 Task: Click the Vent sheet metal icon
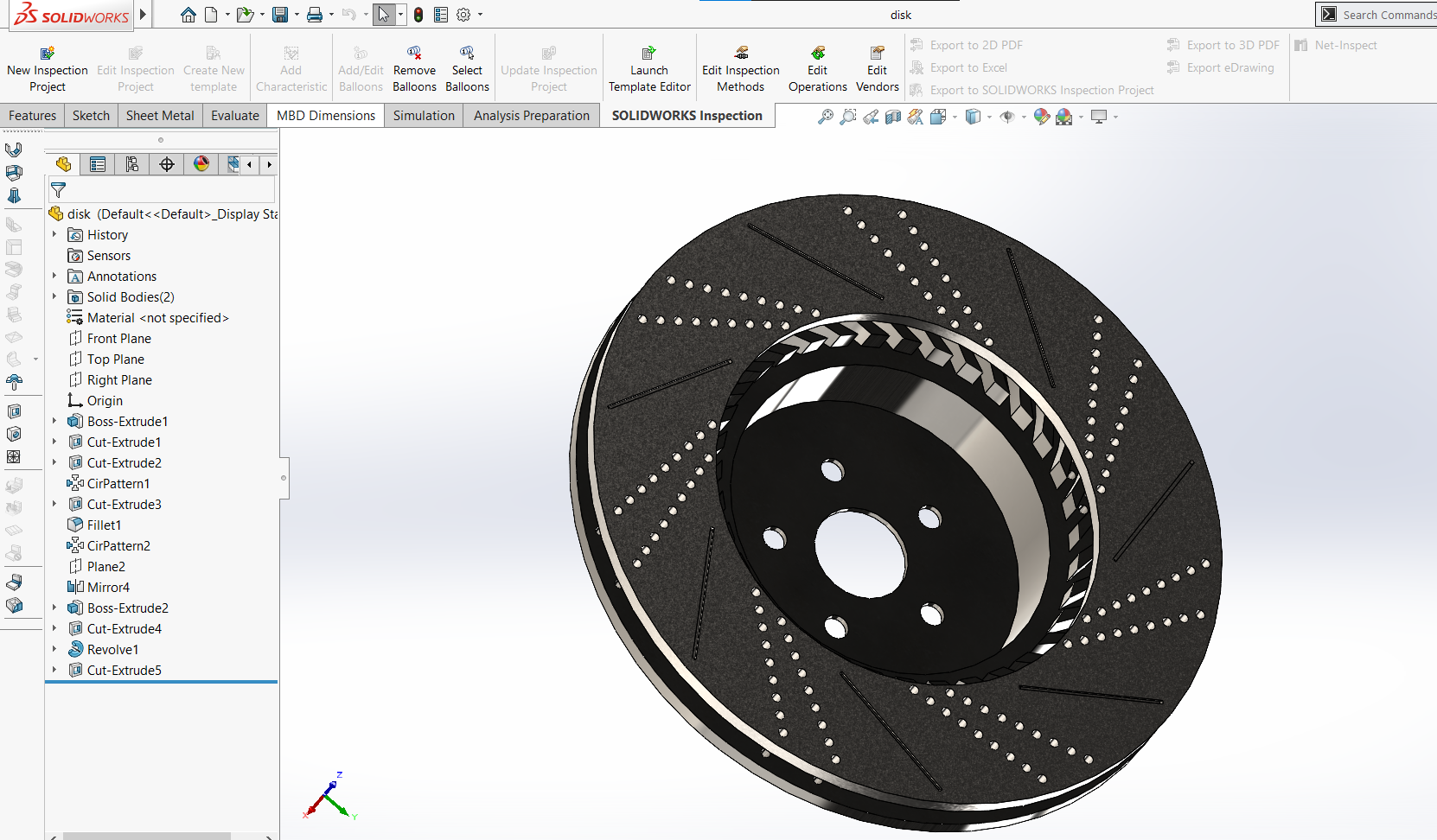coord(14,456)
